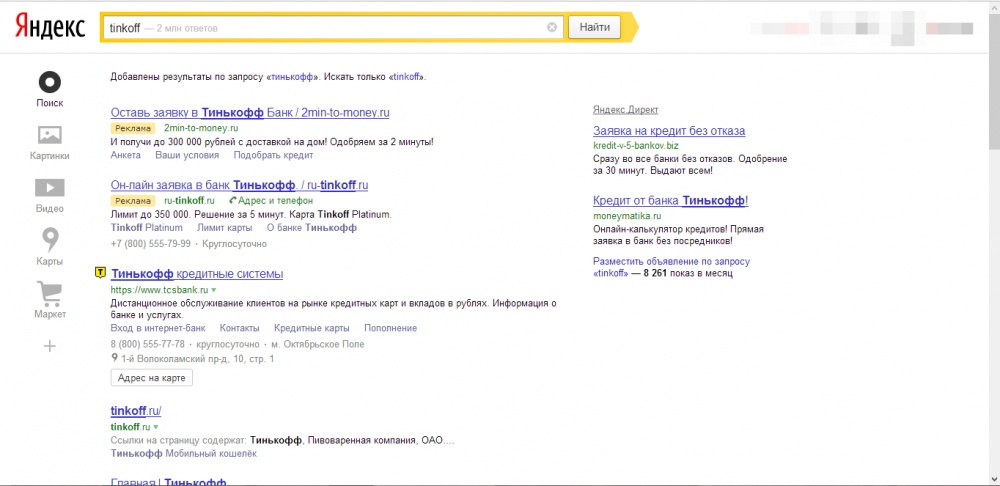Open Тинькофф кредитные системы result

pyautogui.click(x=197, y=274)
